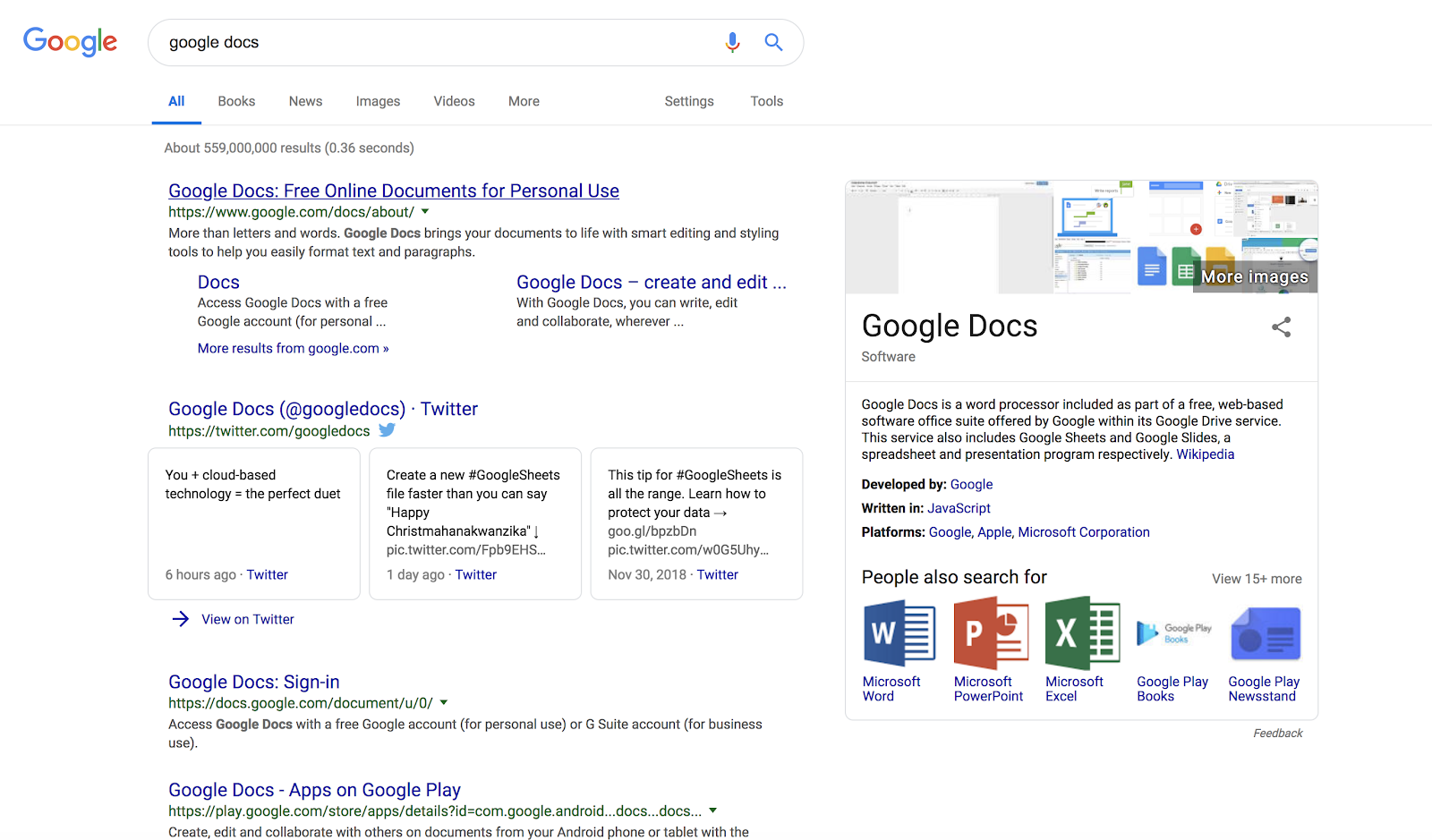Expand dropdown arrow beside google.com/docs/about URL
1432x840 pixels.
[x=425, y=212]
